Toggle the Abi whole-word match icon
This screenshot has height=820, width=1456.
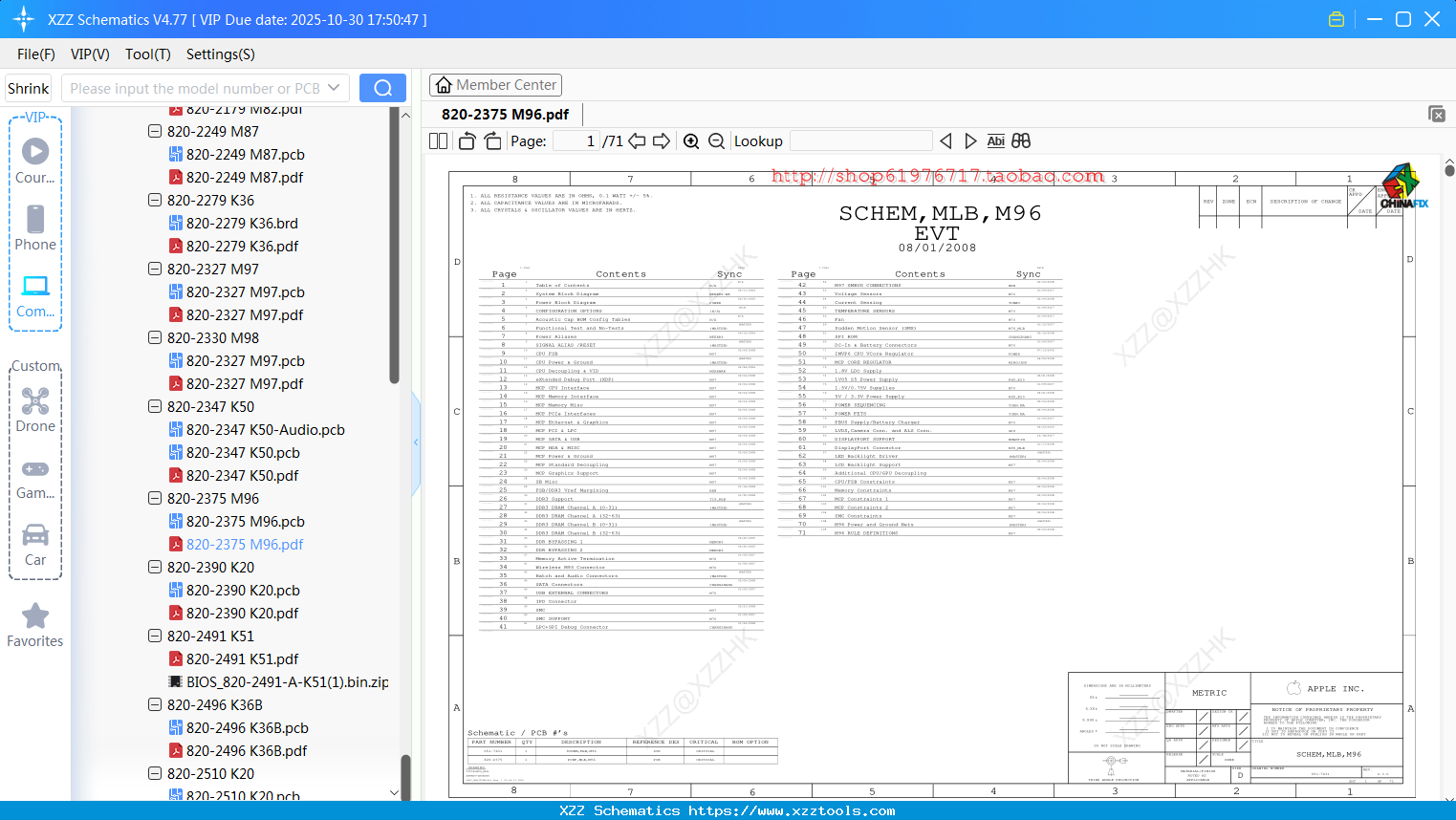(x=996, y=141)
